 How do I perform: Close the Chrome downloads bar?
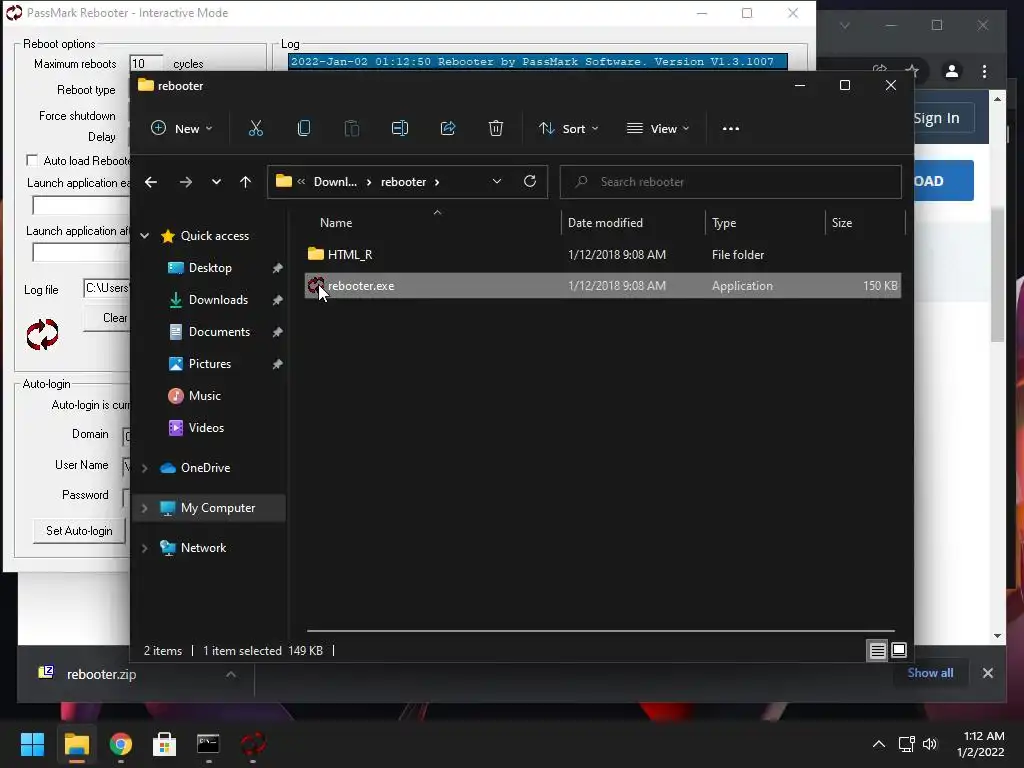click(x=987, y=673)
